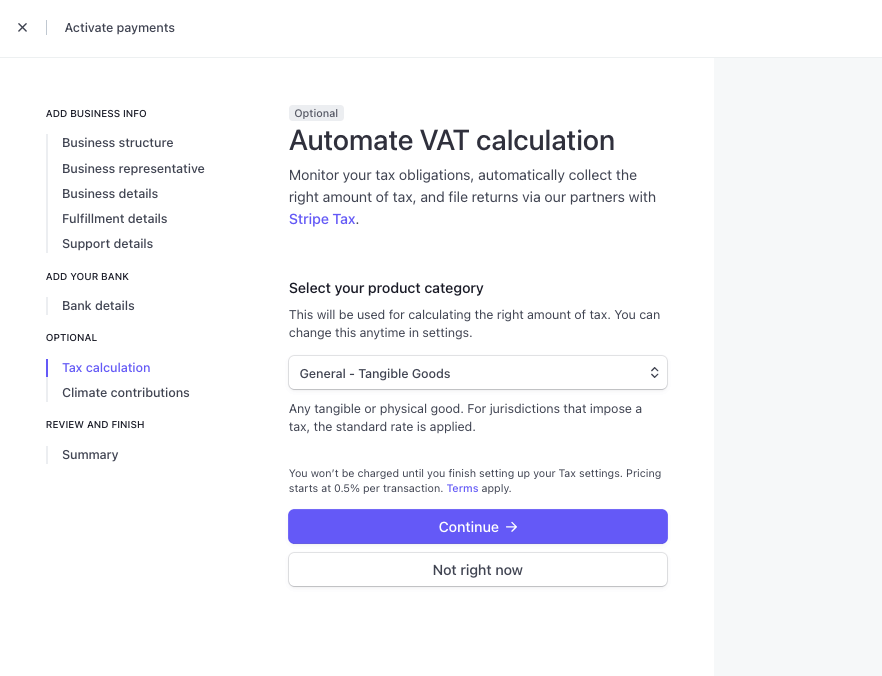
Task: Close the Activate payments setup
Action: tap(23, 28)
